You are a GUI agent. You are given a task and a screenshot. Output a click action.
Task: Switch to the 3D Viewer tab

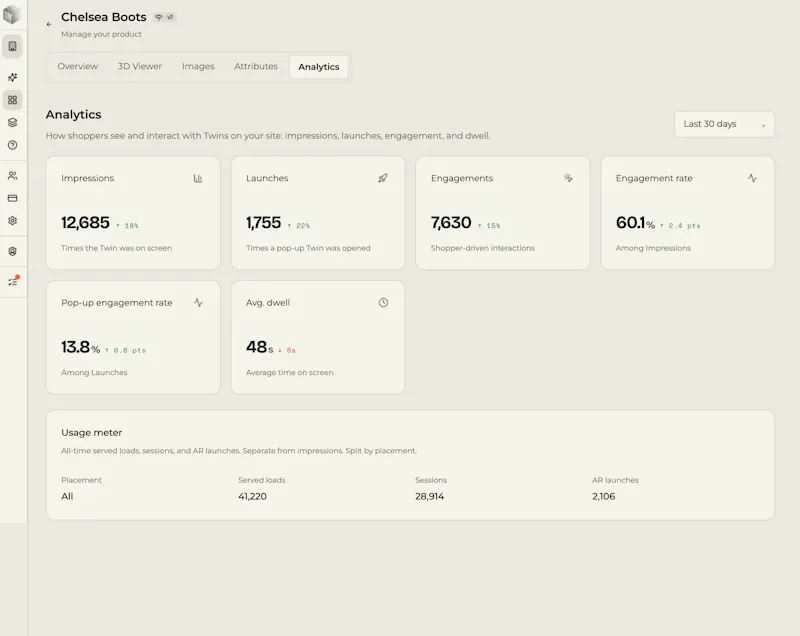click(x=140, y=66)
